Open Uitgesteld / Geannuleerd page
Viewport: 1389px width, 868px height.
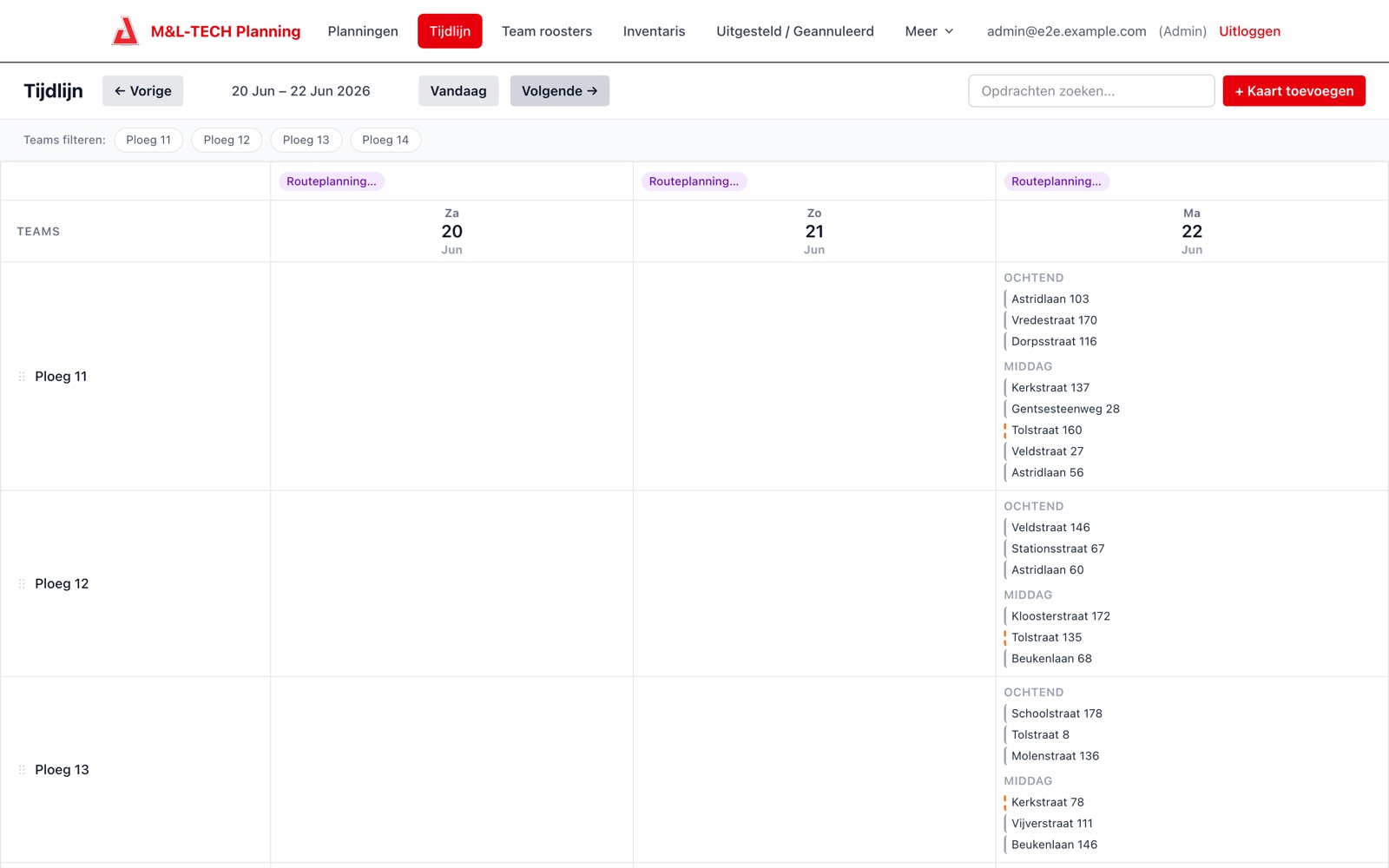click(x=795, y=31)
